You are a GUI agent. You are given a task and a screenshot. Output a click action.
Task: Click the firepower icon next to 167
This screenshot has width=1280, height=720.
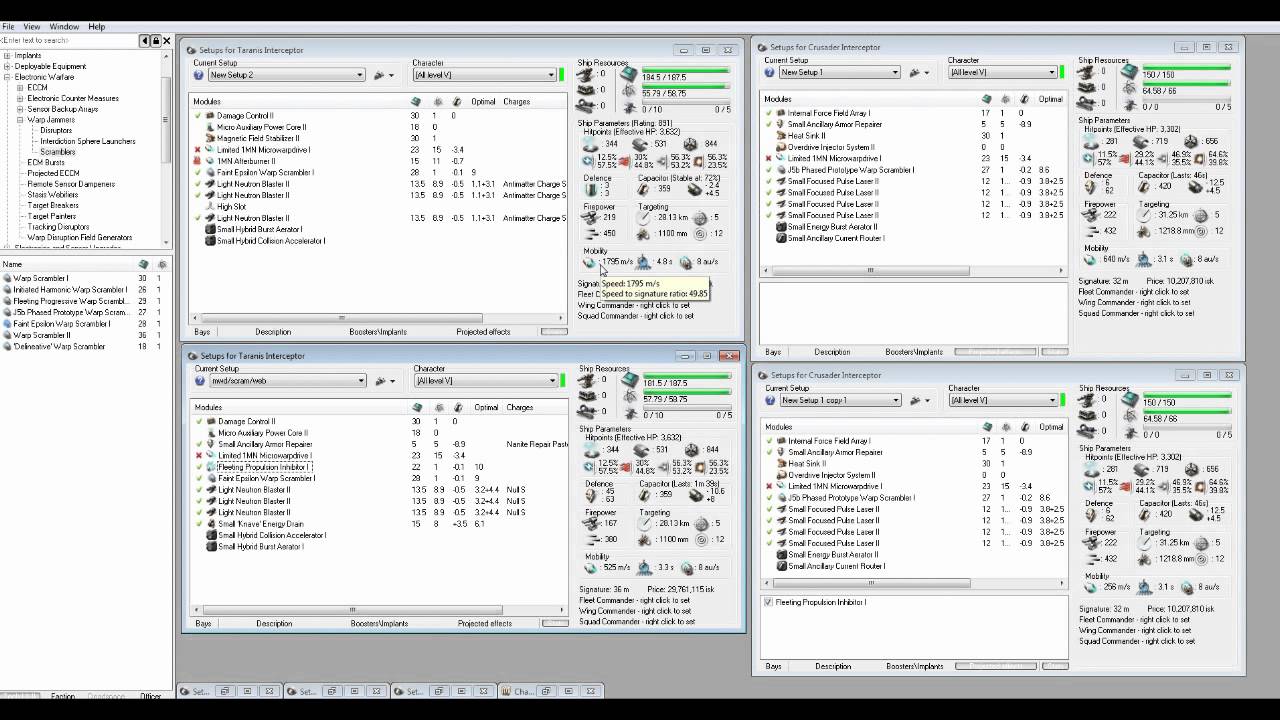tap(590, 523)
